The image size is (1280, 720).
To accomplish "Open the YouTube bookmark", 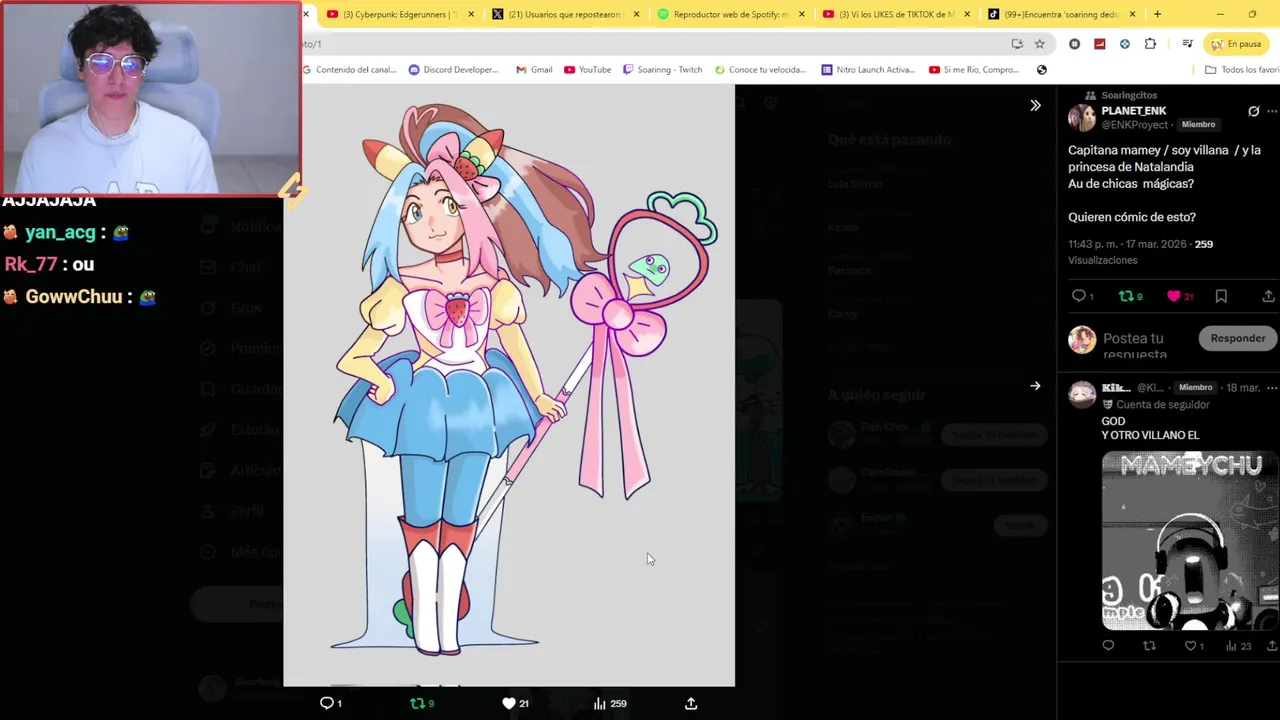I will 587,70.
